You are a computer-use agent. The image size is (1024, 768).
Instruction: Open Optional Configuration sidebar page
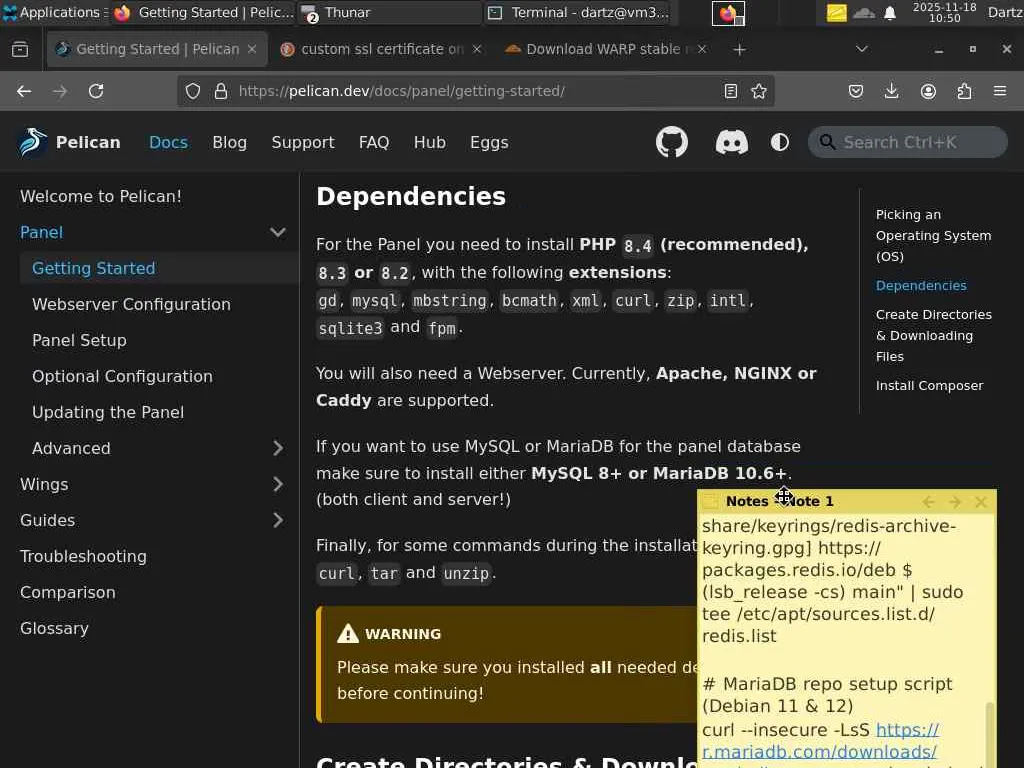pos(122,376)
